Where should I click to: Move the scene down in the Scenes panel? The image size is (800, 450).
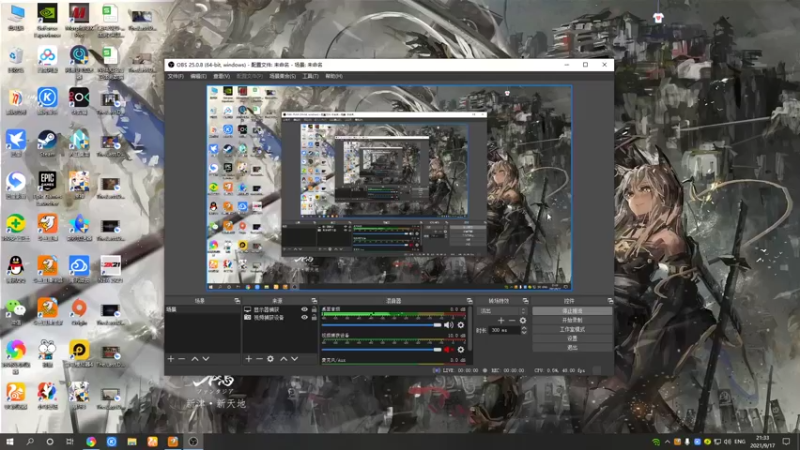[x=206, y=359]
